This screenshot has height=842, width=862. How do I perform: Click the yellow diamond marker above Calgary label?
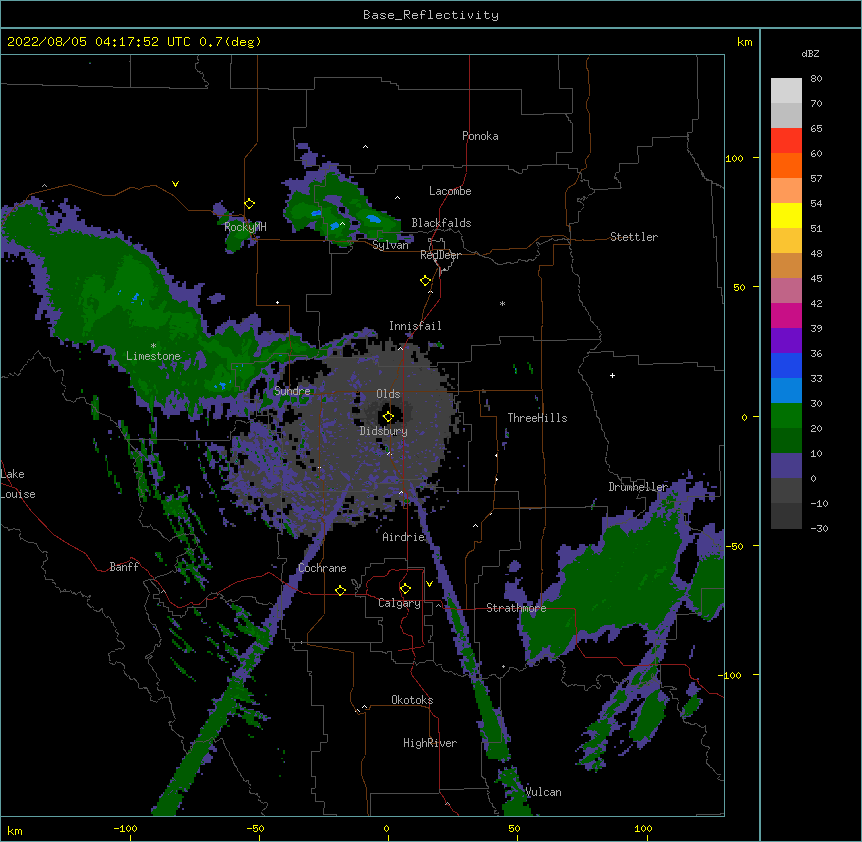[x=405, y=589]
